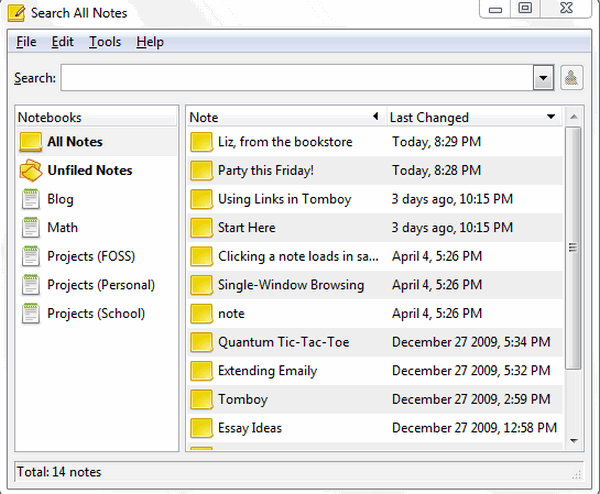This screenshot has width=600, height=494.
Task: Click note icon beside Party this Friday!
Action: pos(201,170)
